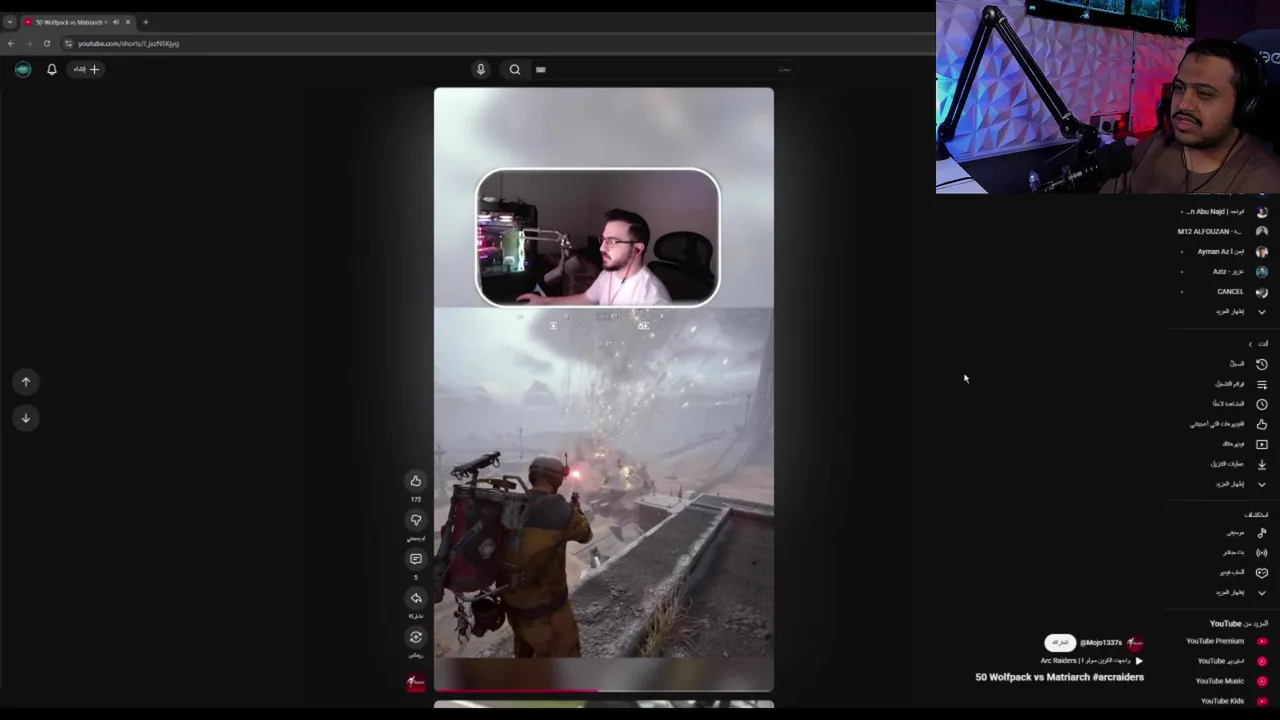Image resolution: width=1280 pixels, height=720 pixels.
Task: Open YouTube Music link
Action: [1224, 681]
